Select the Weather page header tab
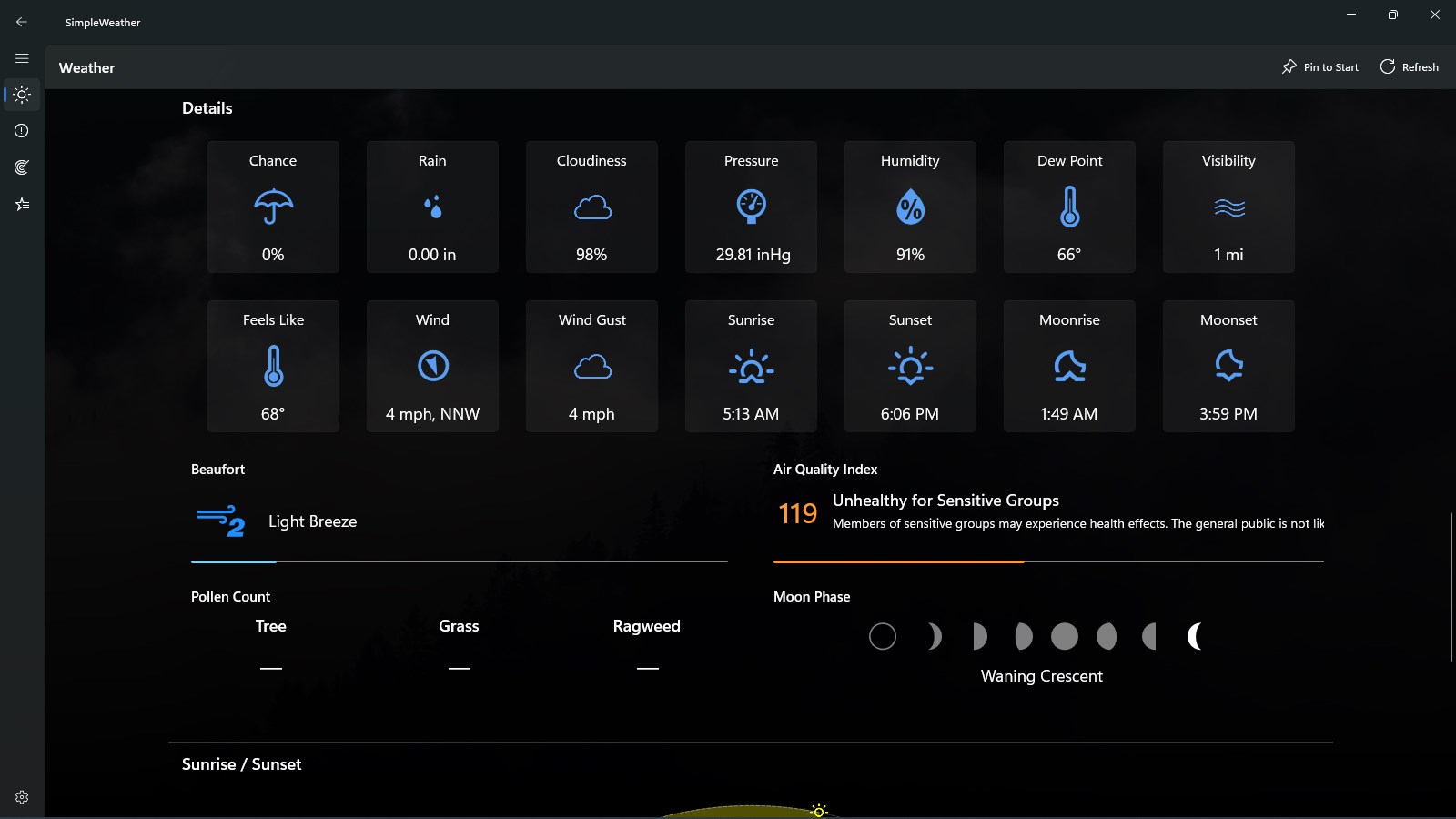 [x=86, y=67]
